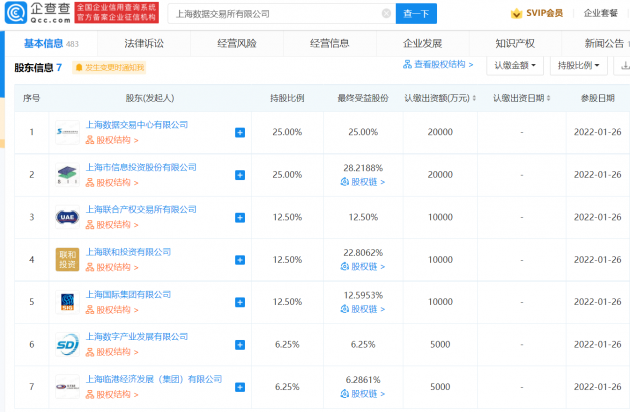The width and height of the screenshot is (630, 412).
Task: Open 股权结构 under 上海数据交易中心有限公司
Action: [112, 140]
